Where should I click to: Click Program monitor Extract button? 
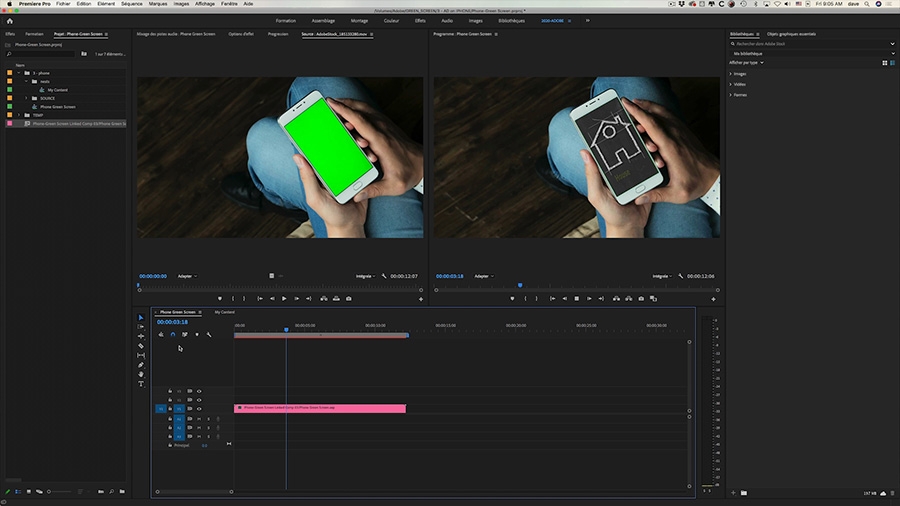629,298
